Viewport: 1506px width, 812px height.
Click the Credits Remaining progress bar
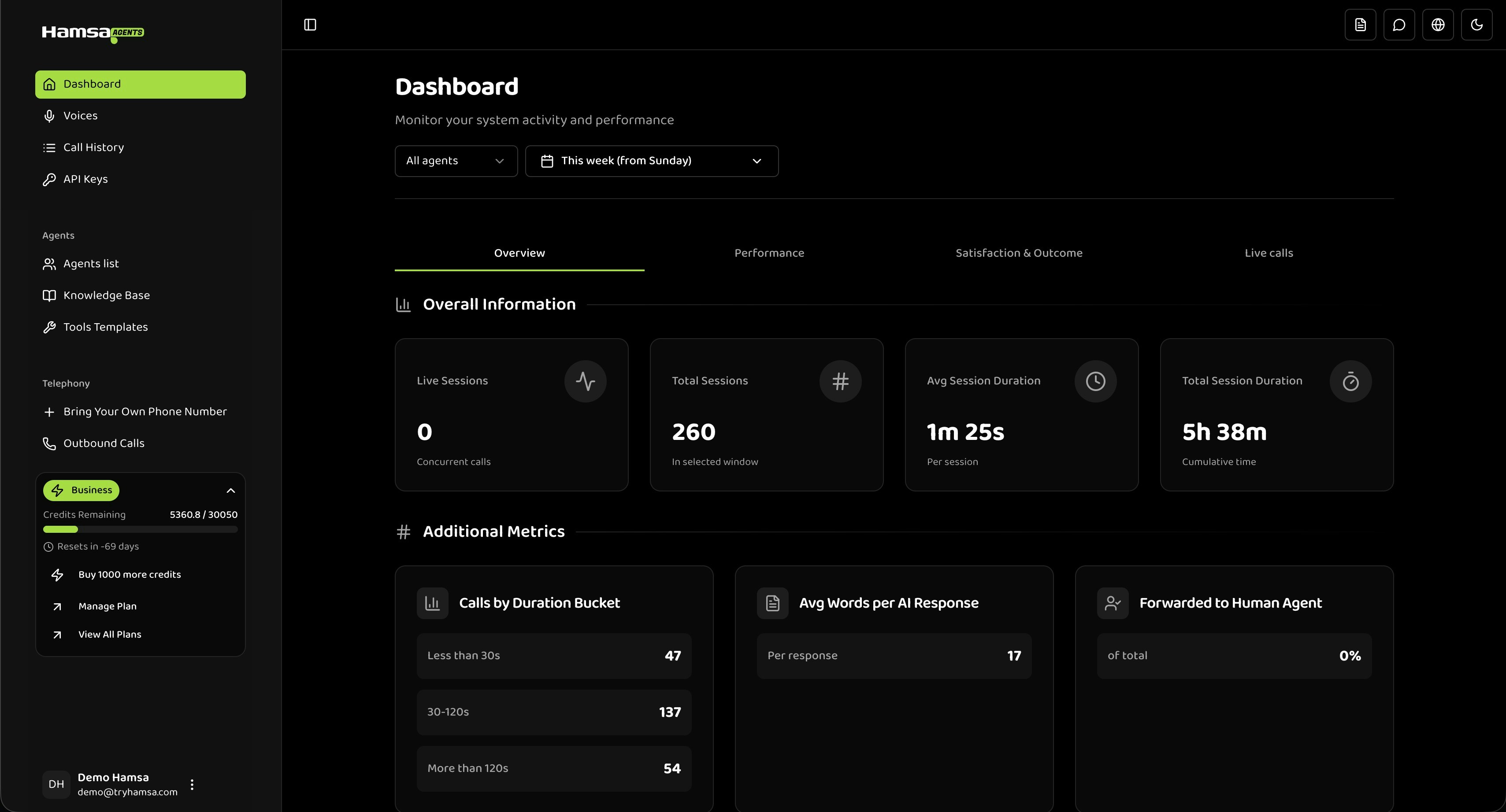tap(140, 529)
